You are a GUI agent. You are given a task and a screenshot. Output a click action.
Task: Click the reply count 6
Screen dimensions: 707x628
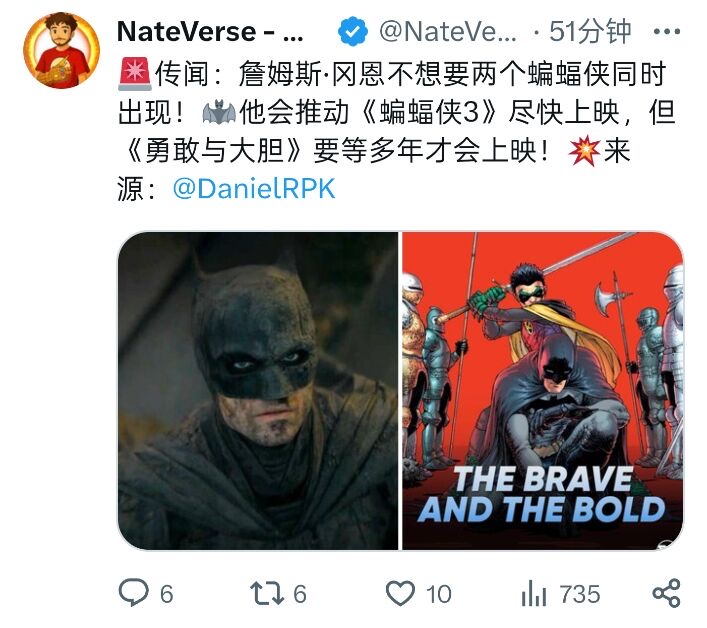pyautogui.click(x=166, y=594)
